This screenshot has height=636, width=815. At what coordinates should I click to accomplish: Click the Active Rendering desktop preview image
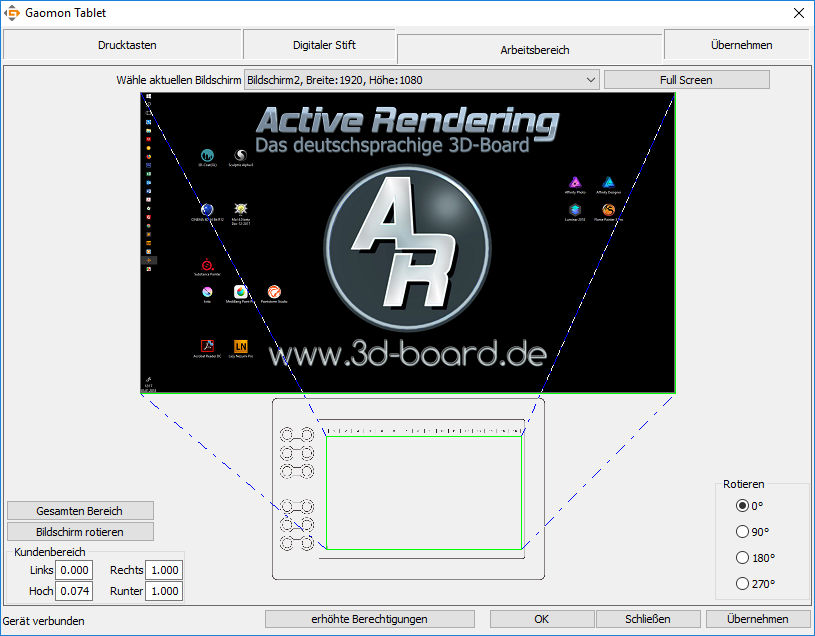408,243
